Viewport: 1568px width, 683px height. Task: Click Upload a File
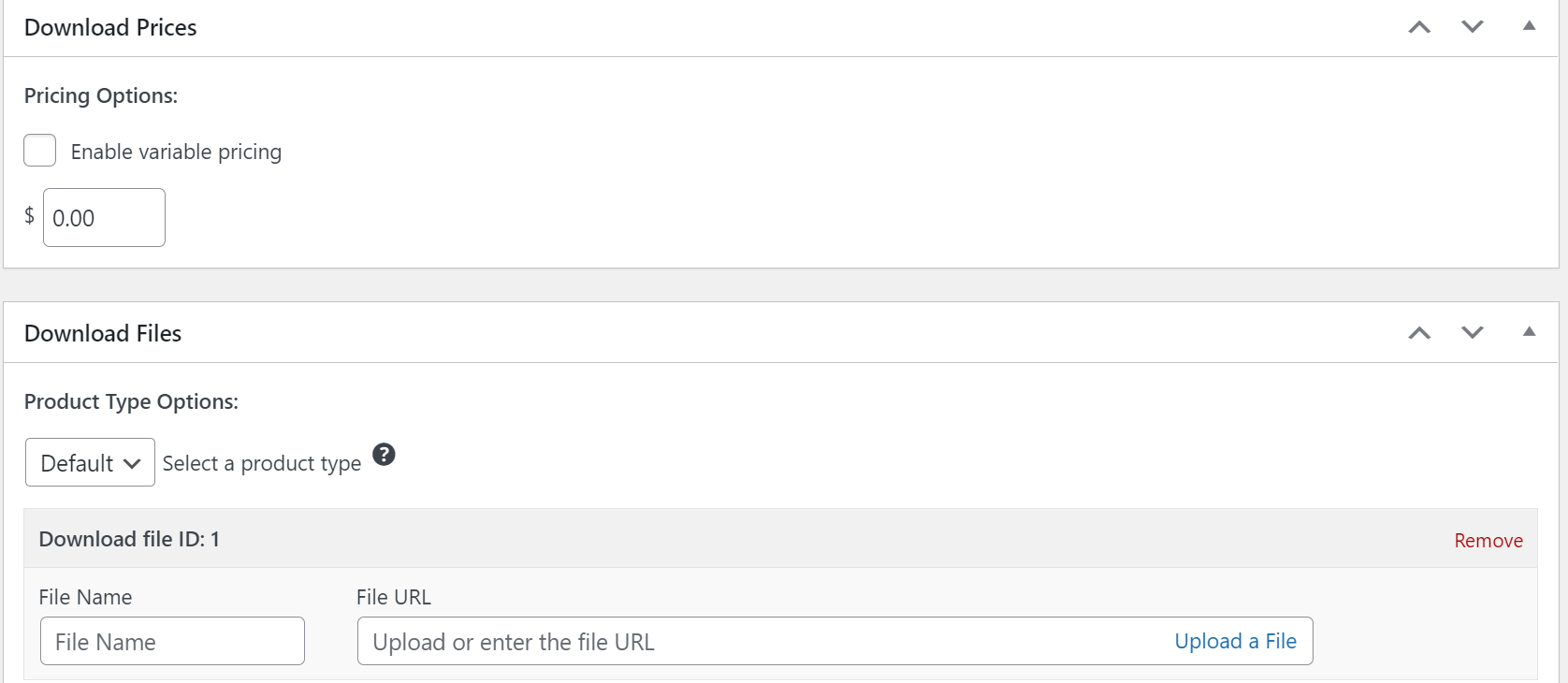(x=1235, y=641)
